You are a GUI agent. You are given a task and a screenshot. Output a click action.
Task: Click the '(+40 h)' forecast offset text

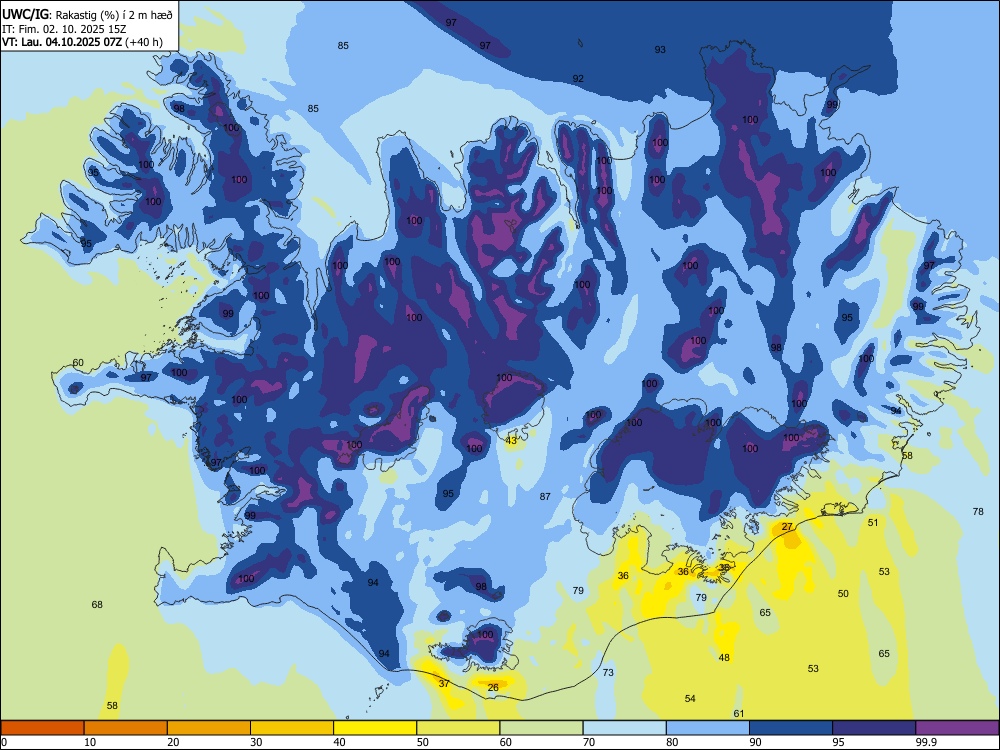pyautogui.click(x=144, y=42)
